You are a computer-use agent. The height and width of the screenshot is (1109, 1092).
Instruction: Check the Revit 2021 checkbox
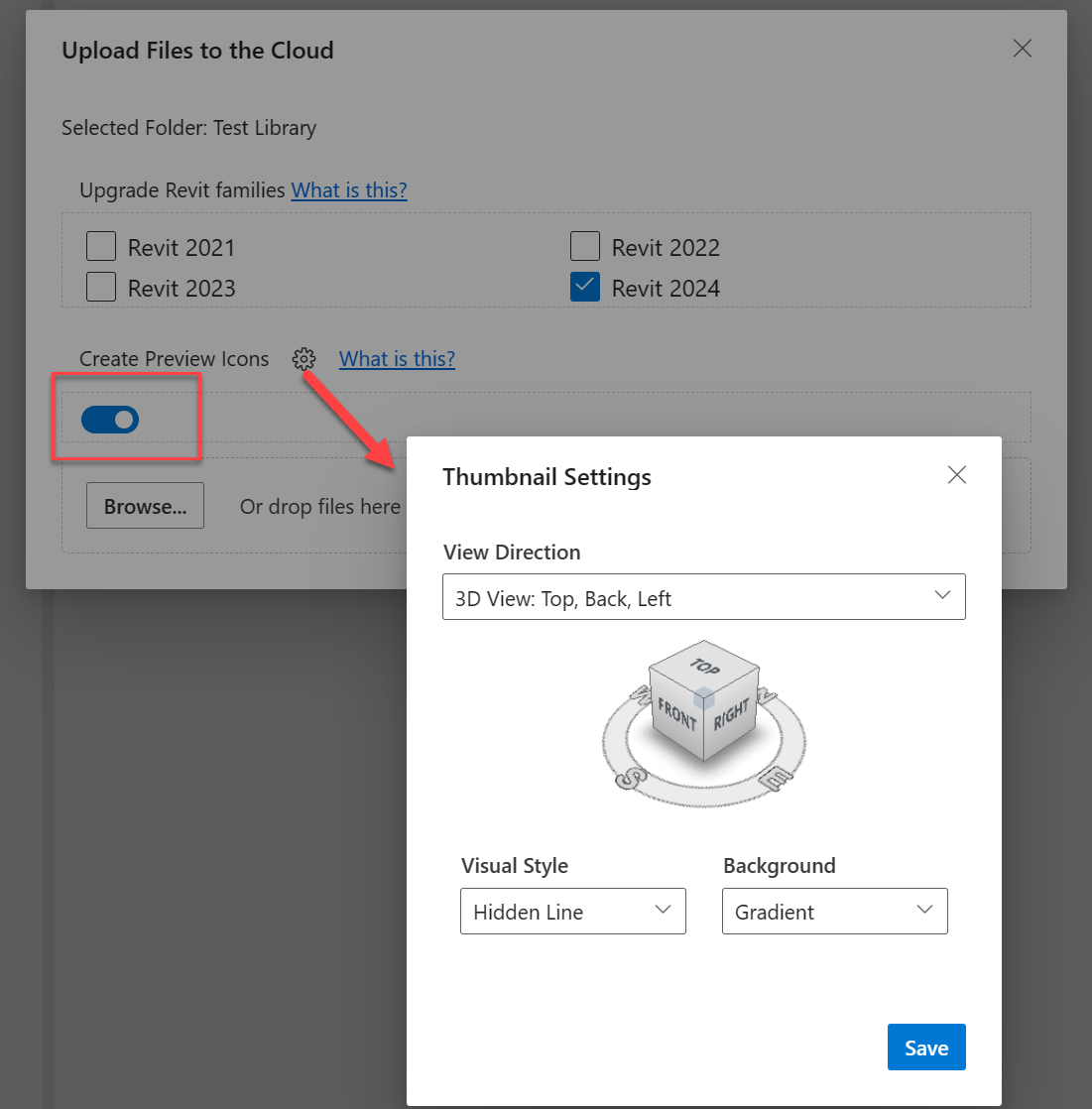101,246
